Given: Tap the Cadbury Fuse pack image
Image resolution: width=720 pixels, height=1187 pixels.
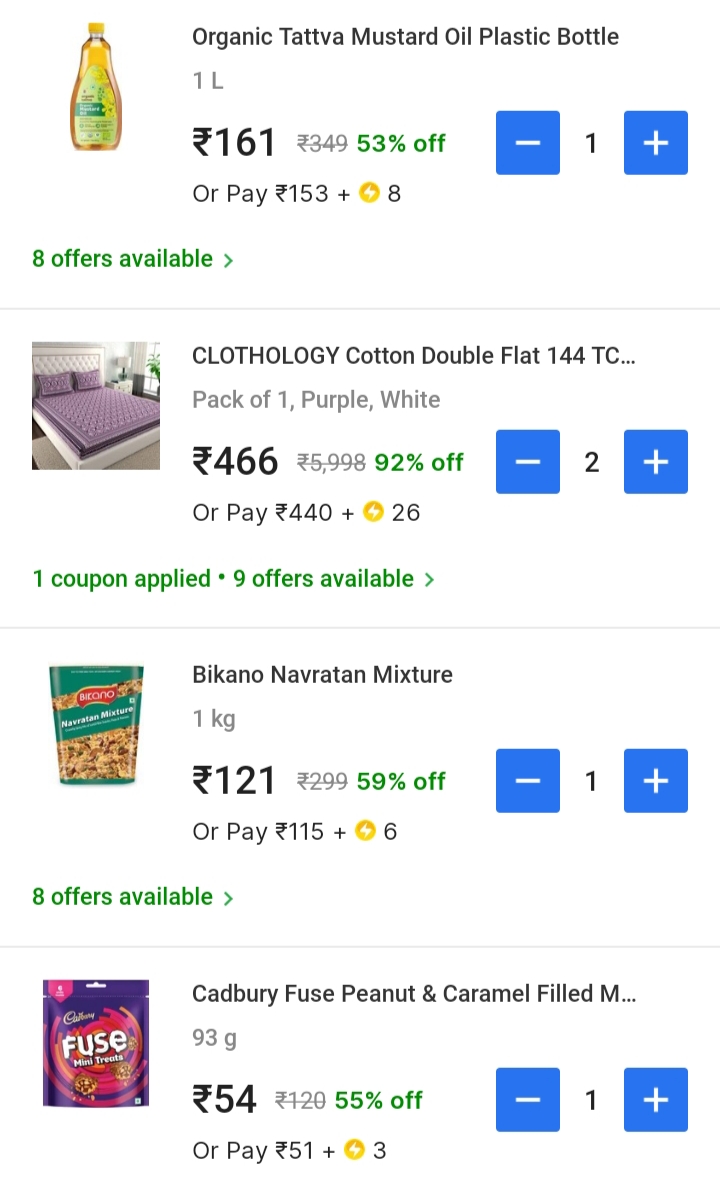Looking at the screenshot, I should click(96, 1043).
